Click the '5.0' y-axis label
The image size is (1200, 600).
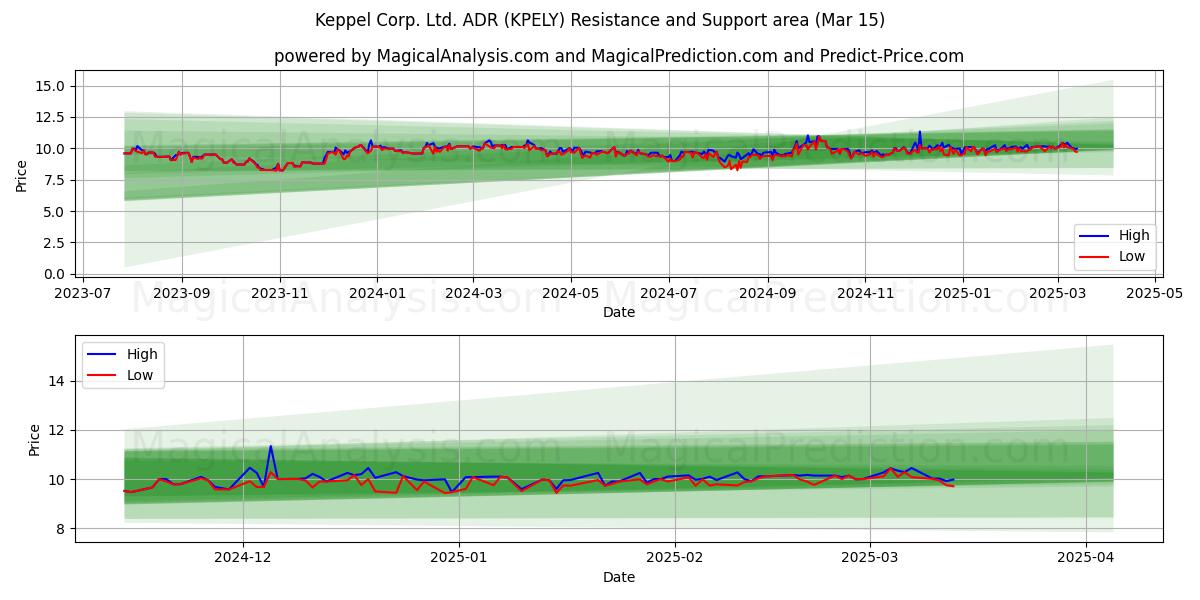coord(56,212)
